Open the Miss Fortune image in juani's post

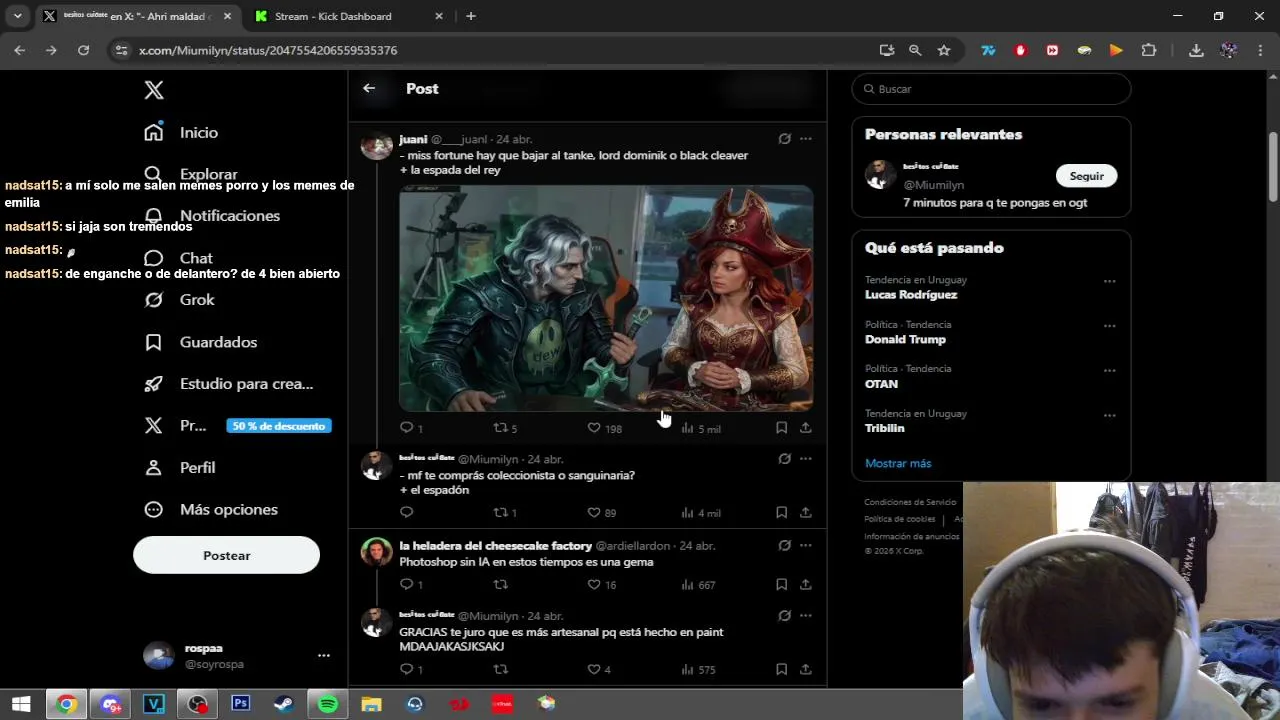click(x=606, y=298)
